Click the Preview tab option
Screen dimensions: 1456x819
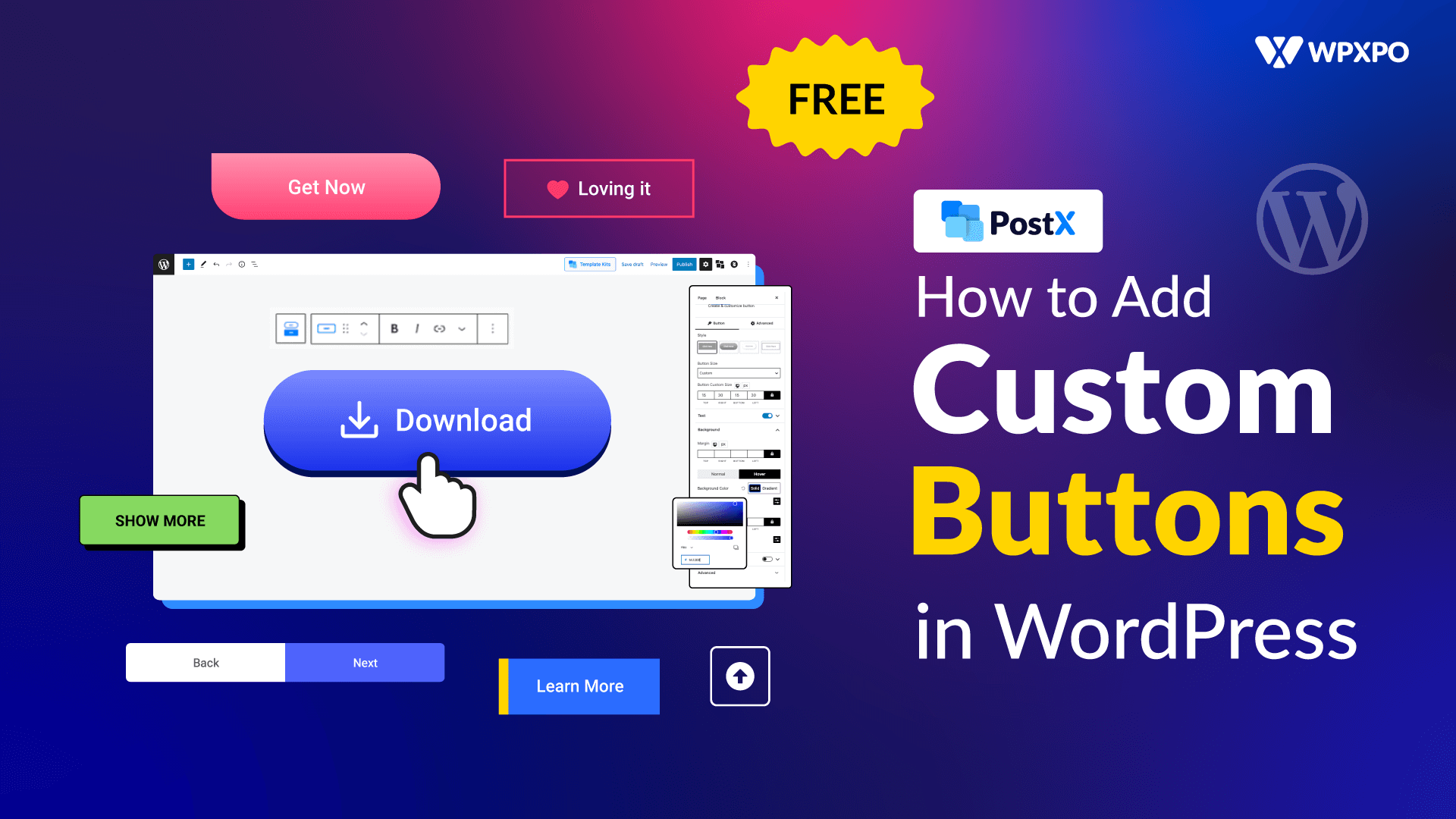[x=658, y=264]
